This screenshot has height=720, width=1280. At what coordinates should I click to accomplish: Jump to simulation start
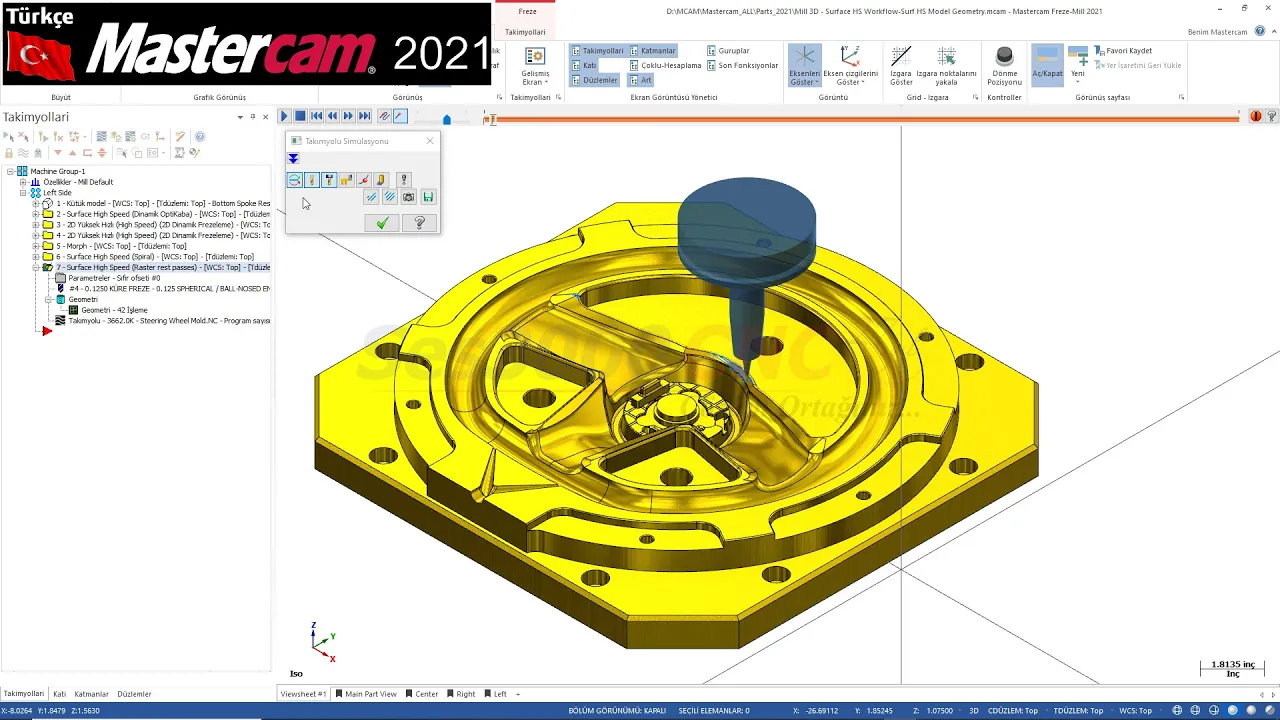(x=316, y=117)
